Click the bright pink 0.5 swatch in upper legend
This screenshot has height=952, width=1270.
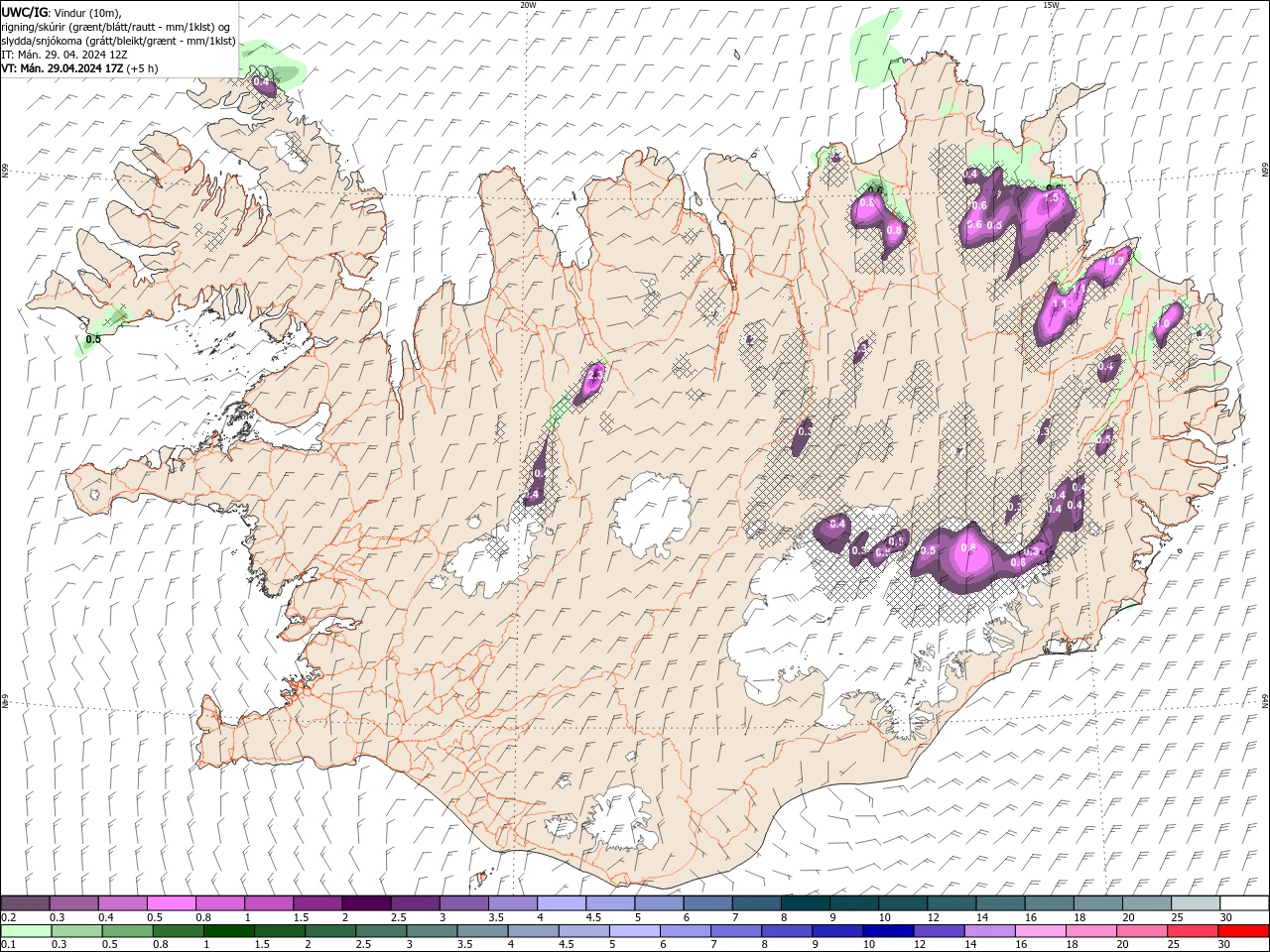(171, 903)
